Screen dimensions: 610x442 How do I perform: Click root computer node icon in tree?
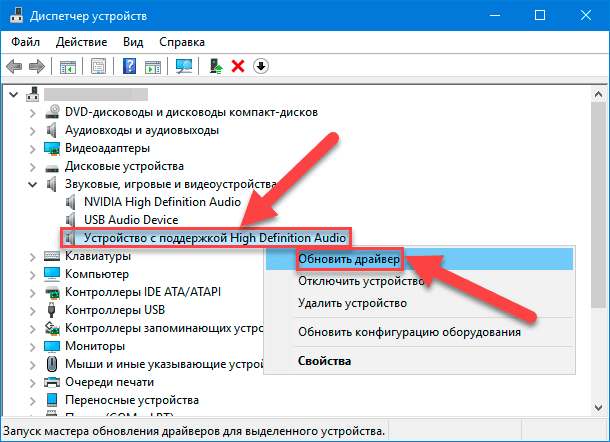[33, 94]
